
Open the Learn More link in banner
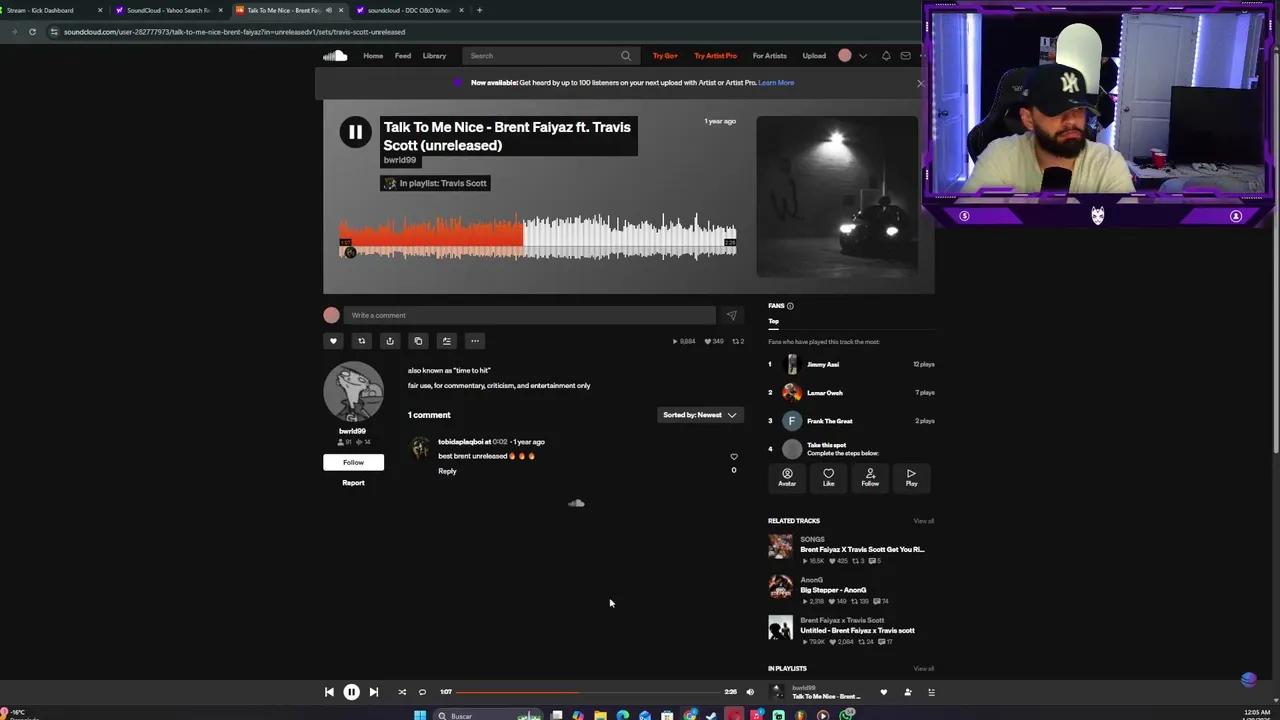[776, 83]
